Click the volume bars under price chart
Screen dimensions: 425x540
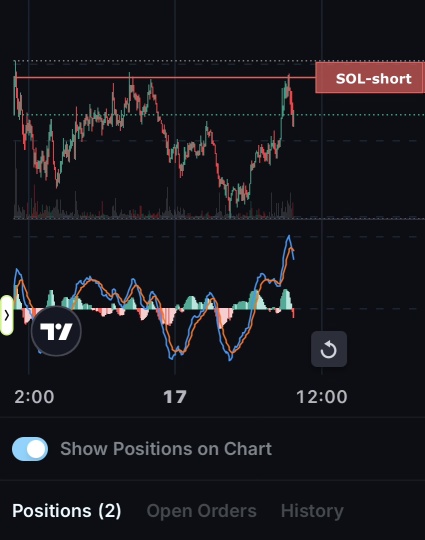point(153,207)
